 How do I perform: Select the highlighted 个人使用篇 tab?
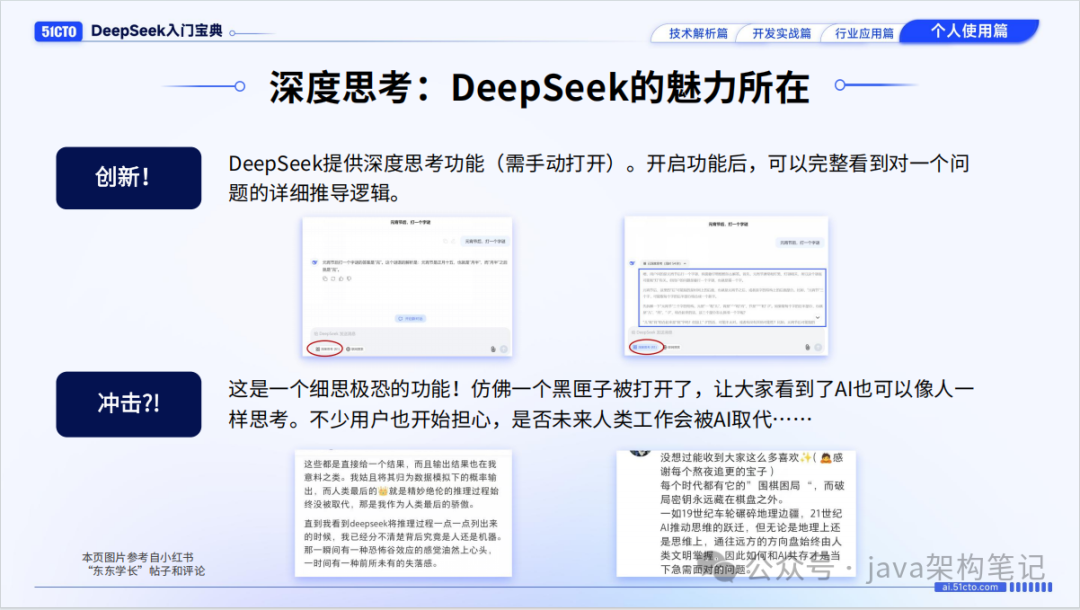[x=969, y=31]
